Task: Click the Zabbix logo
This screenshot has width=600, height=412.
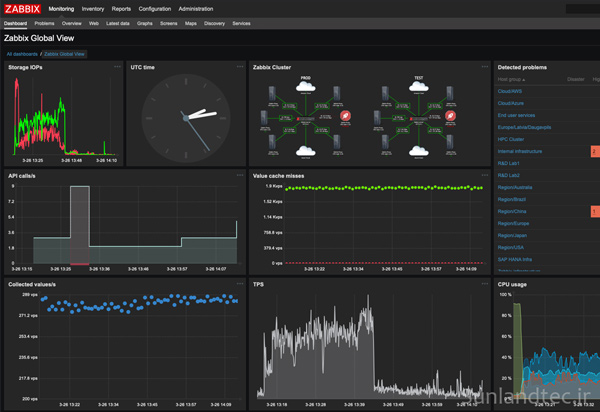Action: 23,7
